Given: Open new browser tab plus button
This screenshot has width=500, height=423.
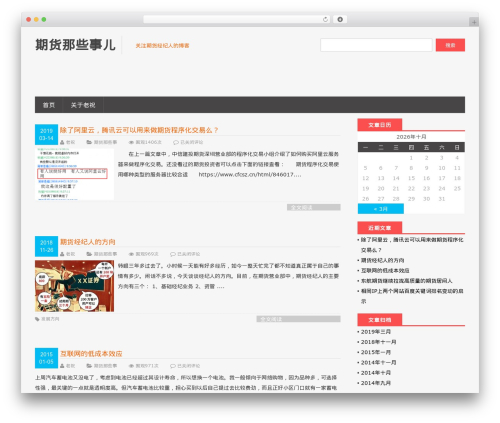Looking at the screenshot, I should coord(474,22).
